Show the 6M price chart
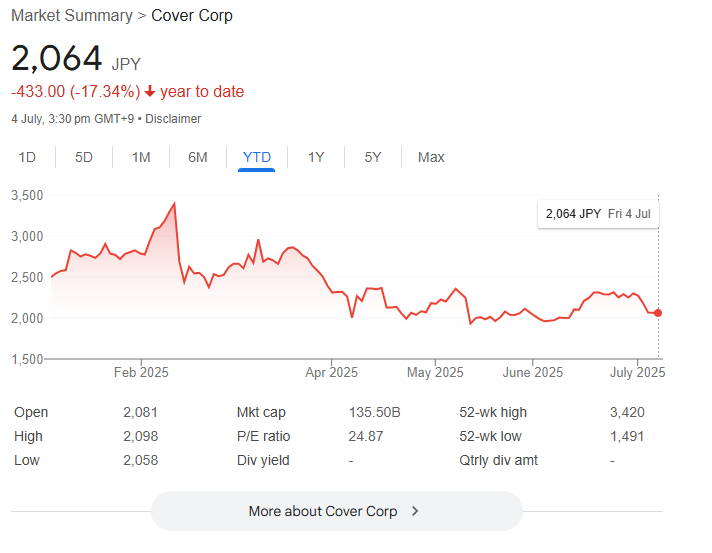 [198, 157]
